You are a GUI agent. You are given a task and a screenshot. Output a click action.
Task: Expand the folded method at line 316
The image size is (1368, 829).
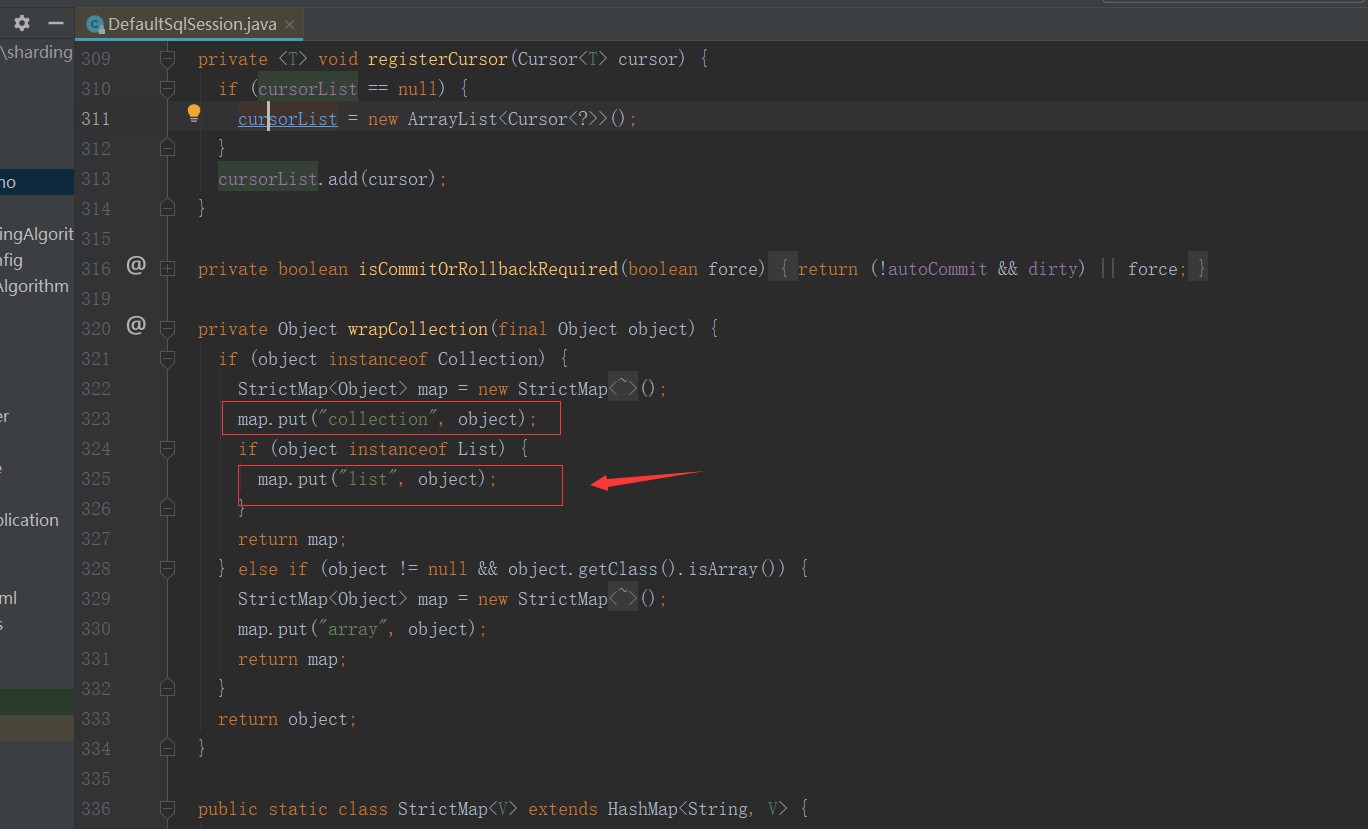coord(167,269)
